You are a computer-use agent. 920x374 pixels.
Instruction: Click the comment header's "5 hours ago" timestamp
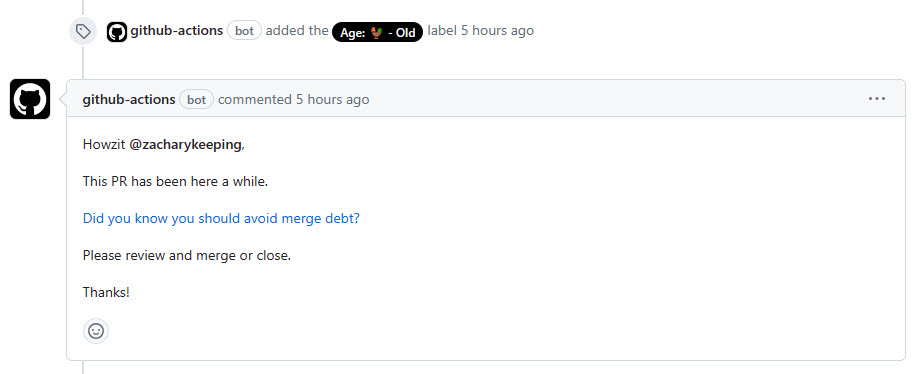[332, 100]
